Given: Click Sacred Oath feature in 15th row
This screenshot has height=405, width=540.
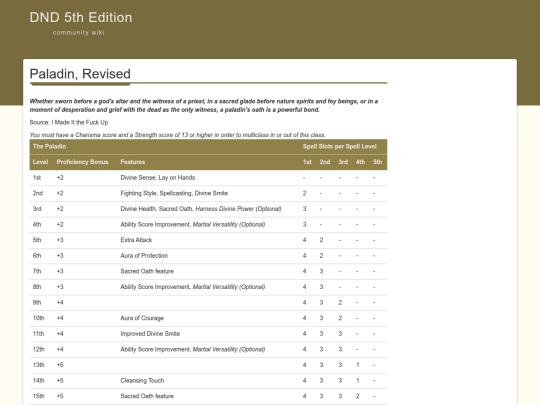Looking at the screenshot, I should tap(147, 396).
